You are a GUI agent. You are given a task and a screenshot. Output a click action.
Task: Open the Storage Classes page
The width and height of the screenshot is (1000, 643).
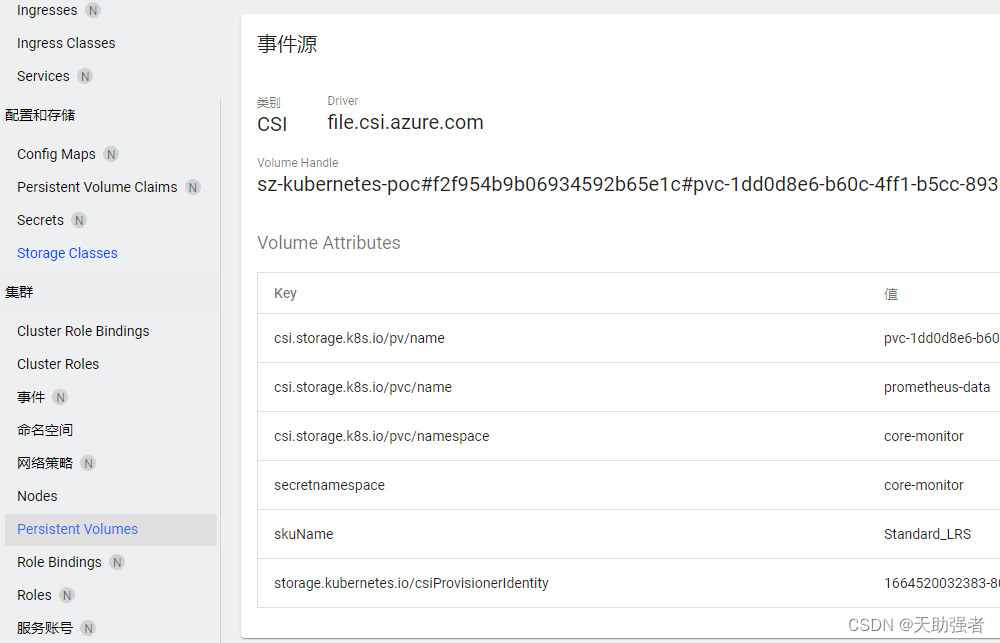(x=67, y=253)
